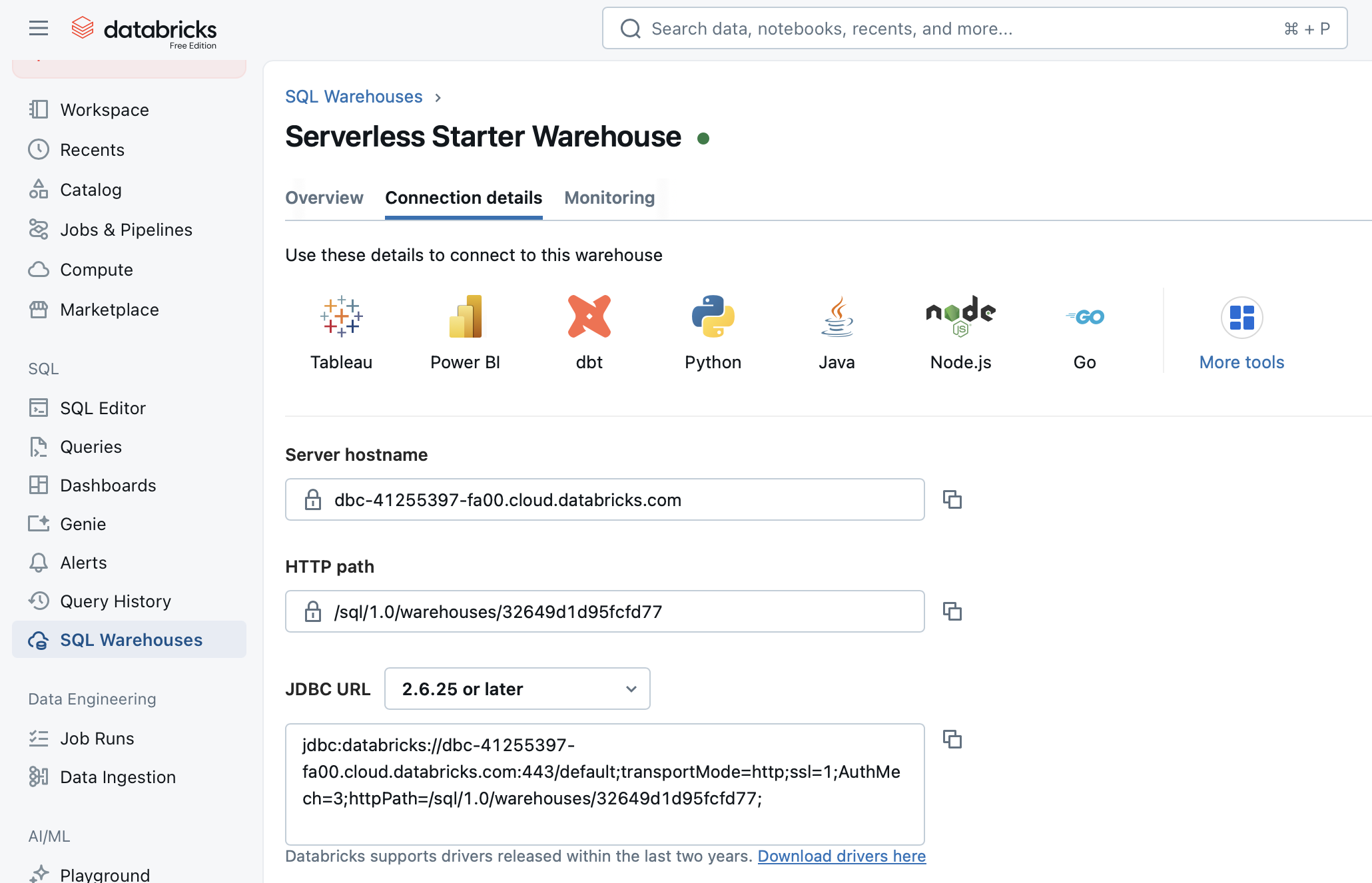The width and height of the screenshot is (1372, 883).
Task: Click the Download drivers here link
Action: pos(841,856)
